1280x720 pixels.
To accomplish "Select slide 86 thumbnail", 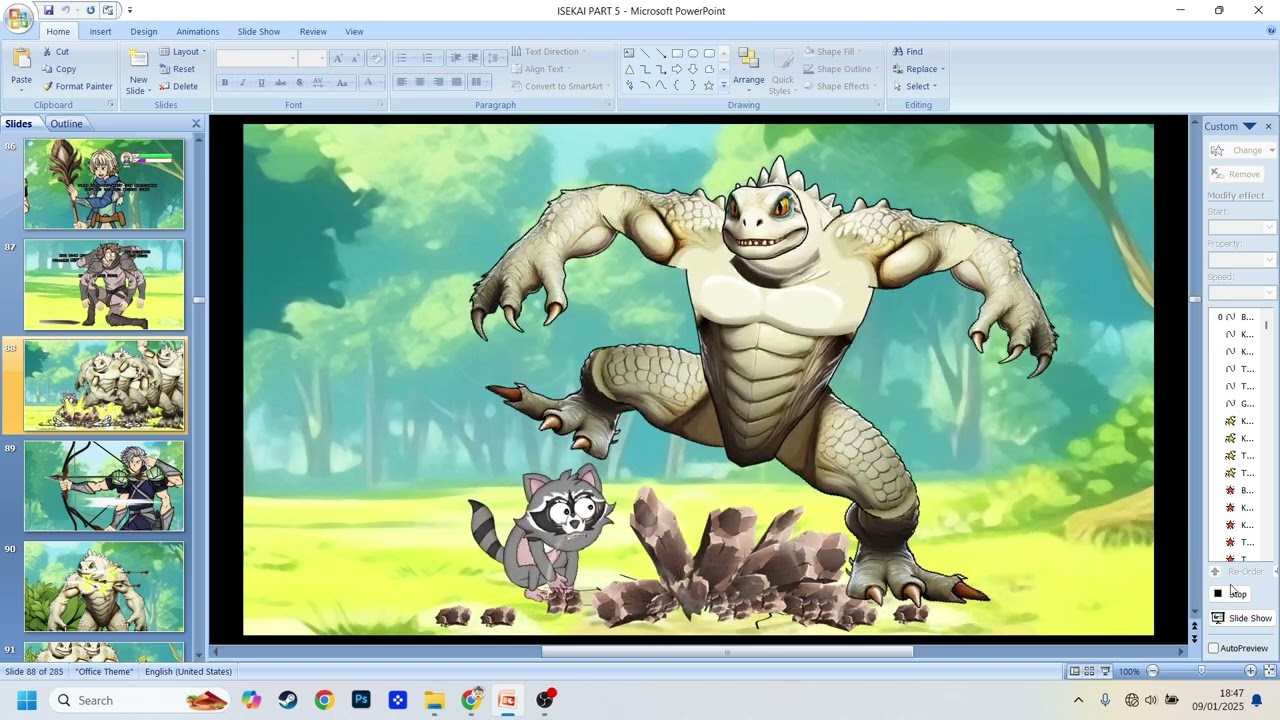I will 104,184.
